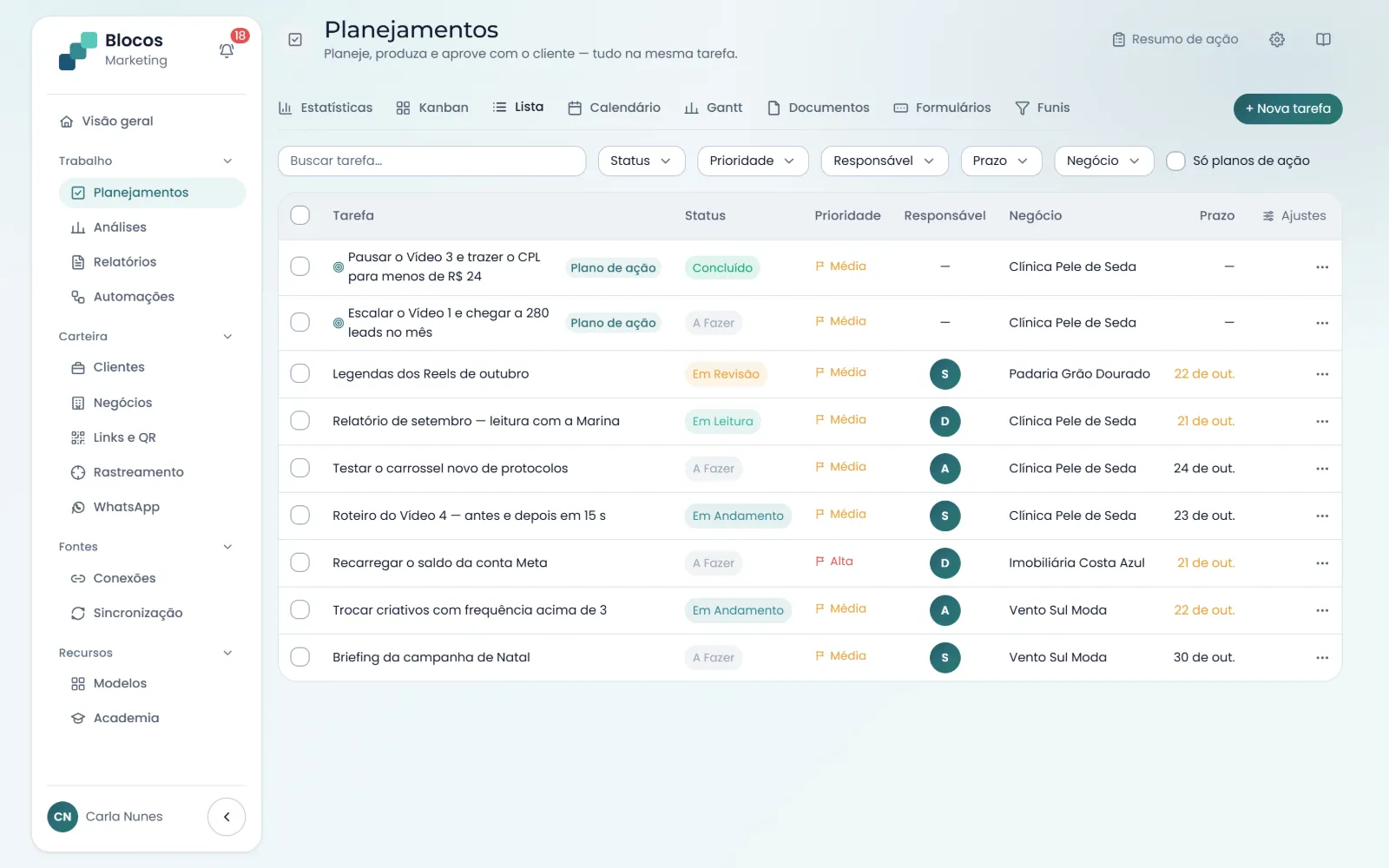Click Alta priority flag on Recarregar row

tap(834, 562)
